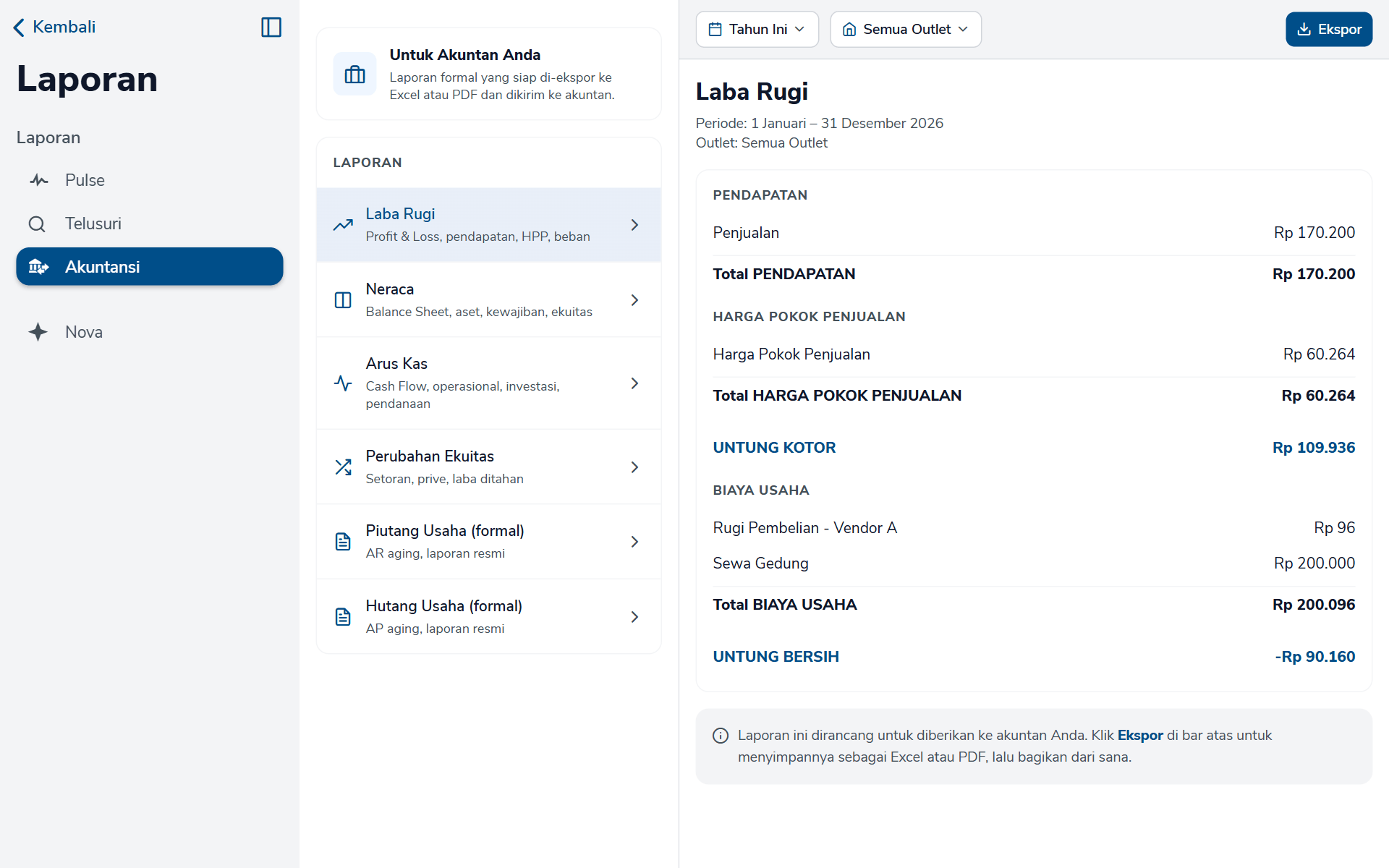
Task: Open the Pulse menu item
Action: pos(150,180)
